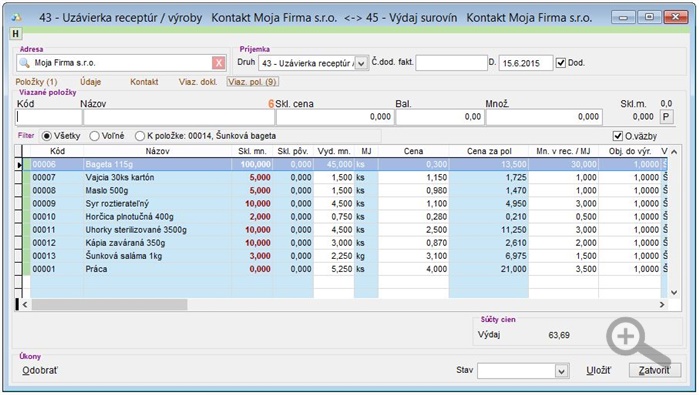Switch to Kontakt tab
The height and width of the screenshot is (395, 699).
tap(144, 82)
